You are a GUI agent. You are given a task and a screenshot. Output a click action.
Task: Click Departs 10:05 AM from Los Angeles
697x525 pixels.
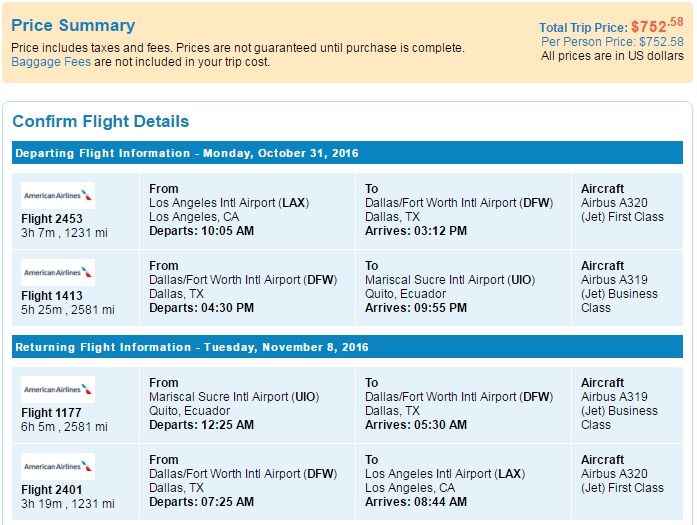pyautogui.click(x=201, y=231)
